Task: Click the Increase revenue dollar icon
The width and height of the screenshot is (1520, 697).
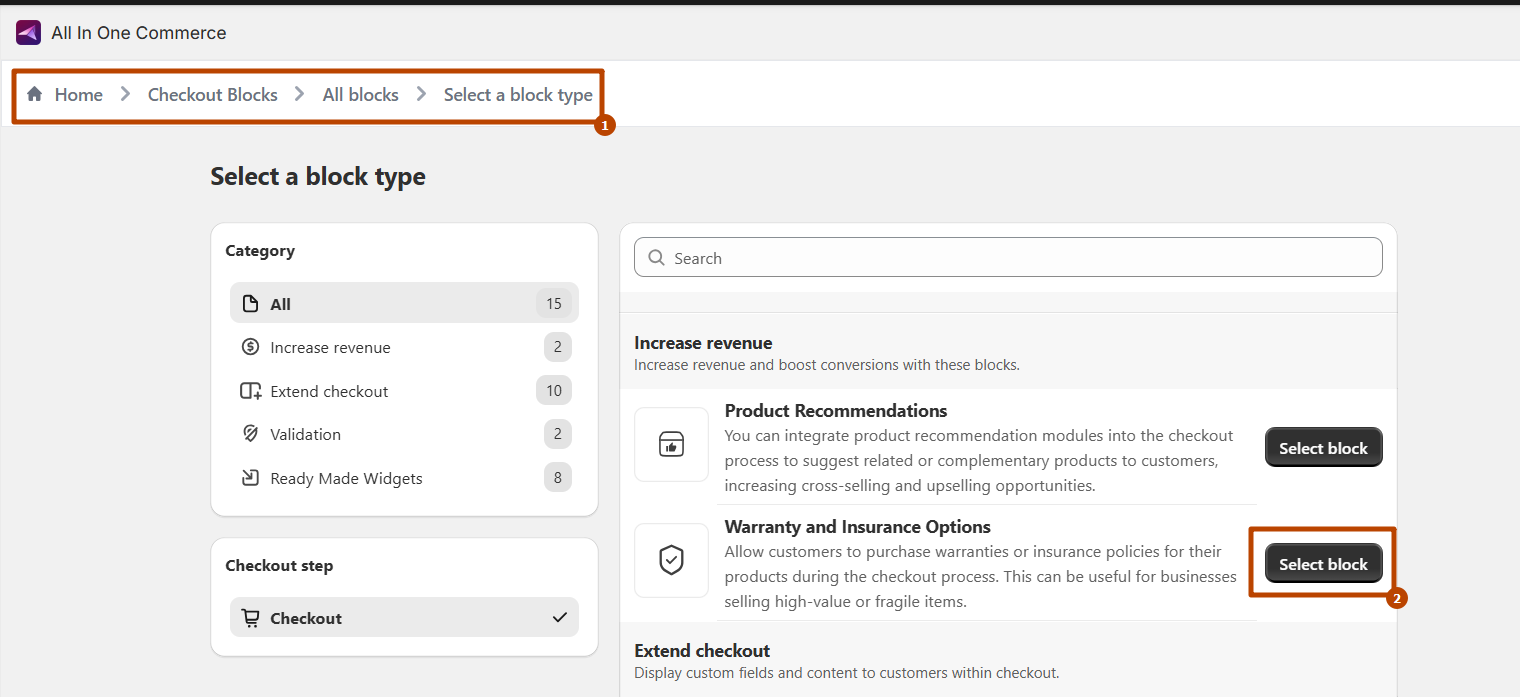Action: tap(250, 347)
